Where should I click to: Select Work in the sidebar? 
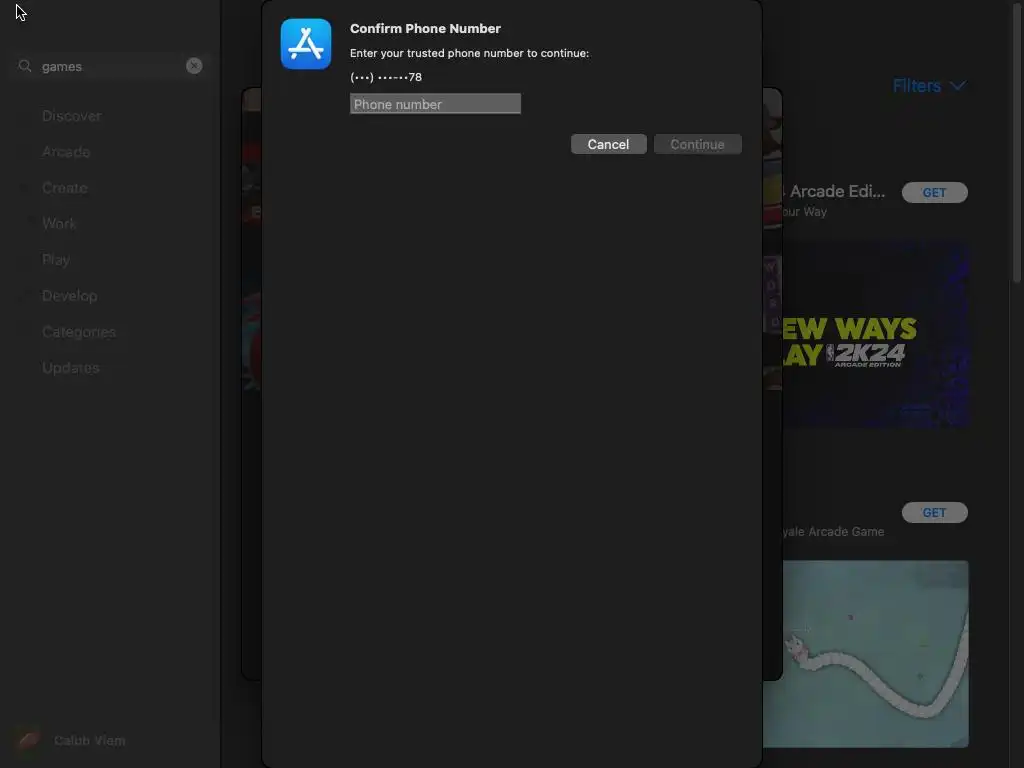click(59, 224)
